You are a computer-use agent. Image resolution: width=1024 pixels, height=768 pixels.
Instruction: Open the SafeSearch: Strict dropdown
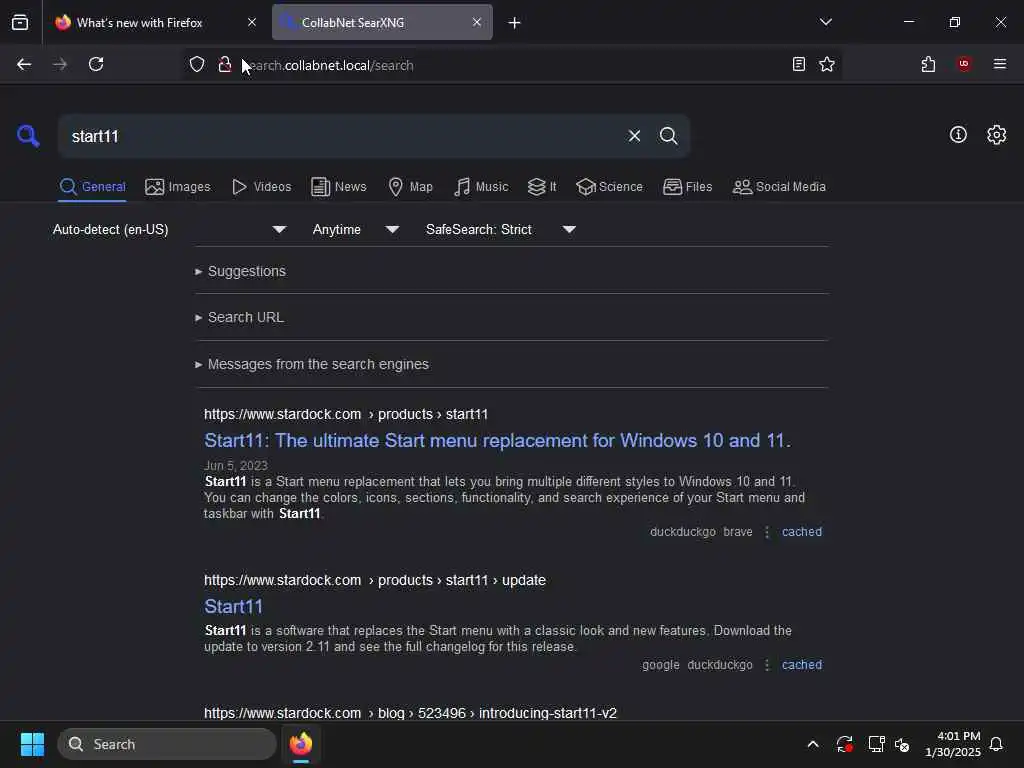point(501,229)
